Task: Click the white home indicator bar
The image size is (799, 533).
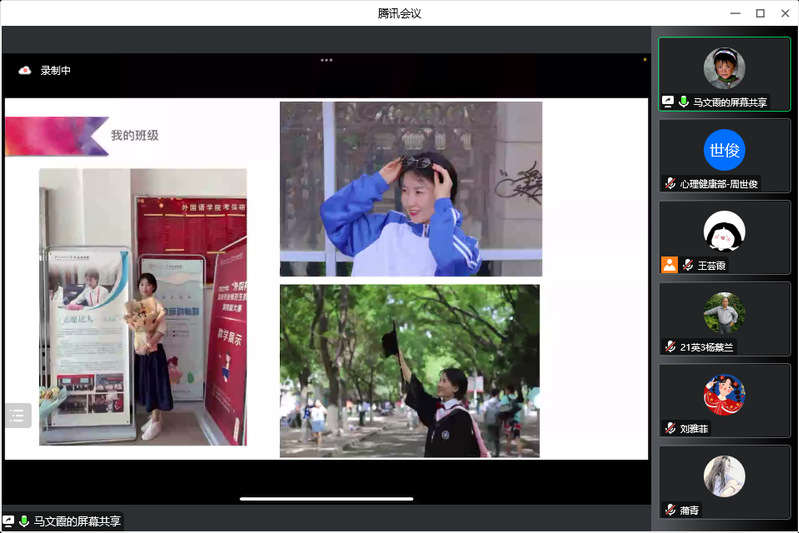Action: pyautogui.click(x=326, y=498)
